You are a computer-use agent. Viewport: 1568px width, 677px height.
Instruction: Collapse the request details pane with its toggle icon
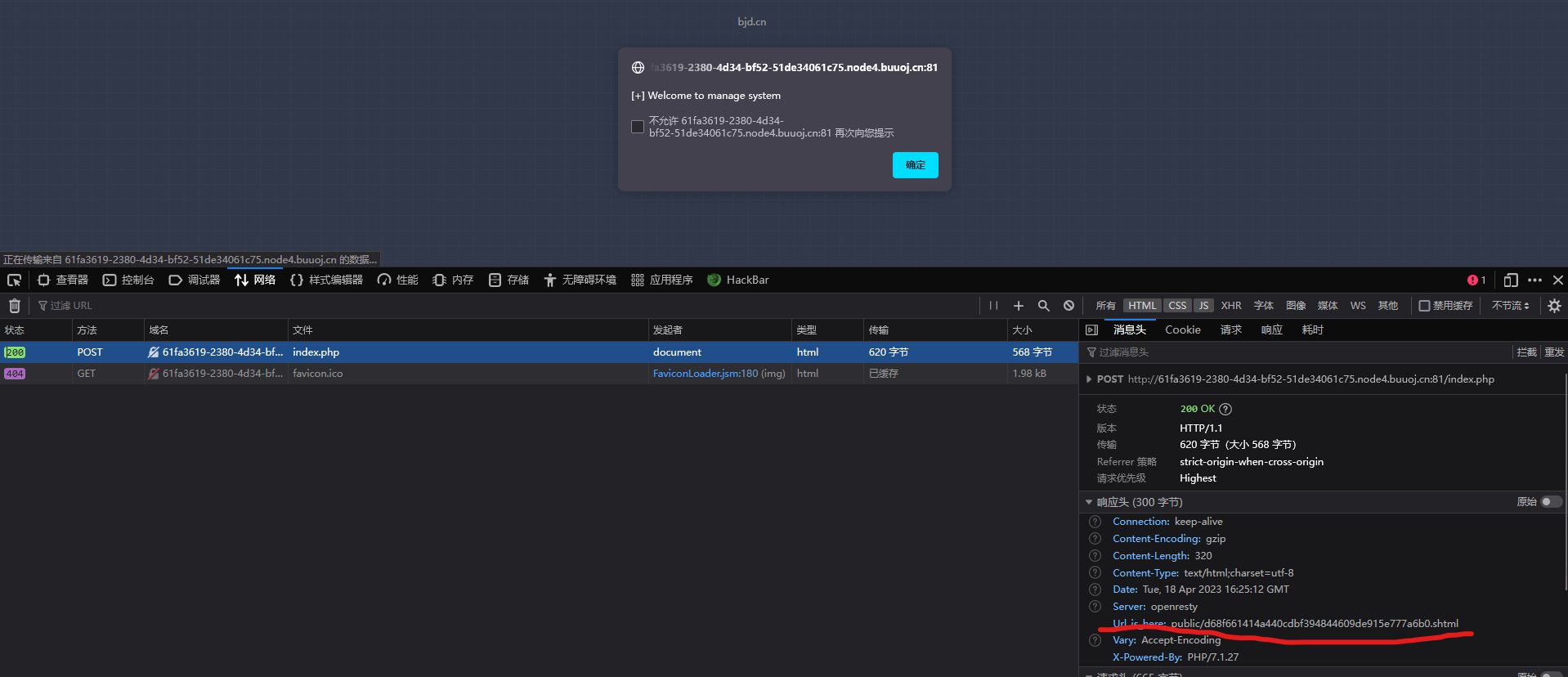[x=1091, y=330]
